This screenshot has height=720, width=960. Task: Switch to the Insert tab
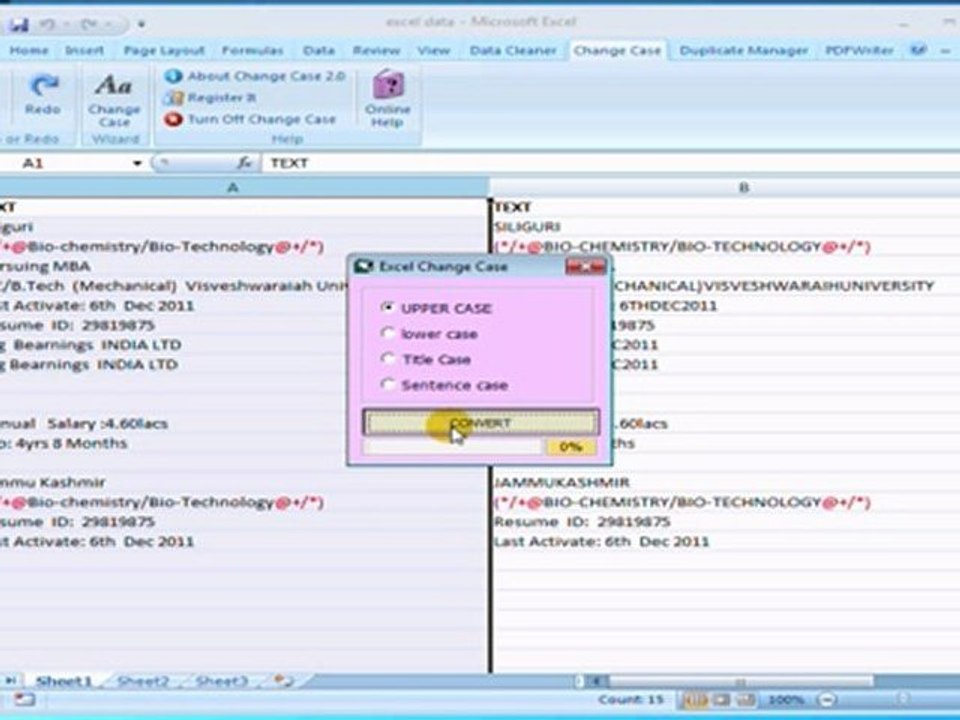click(84, 50)
